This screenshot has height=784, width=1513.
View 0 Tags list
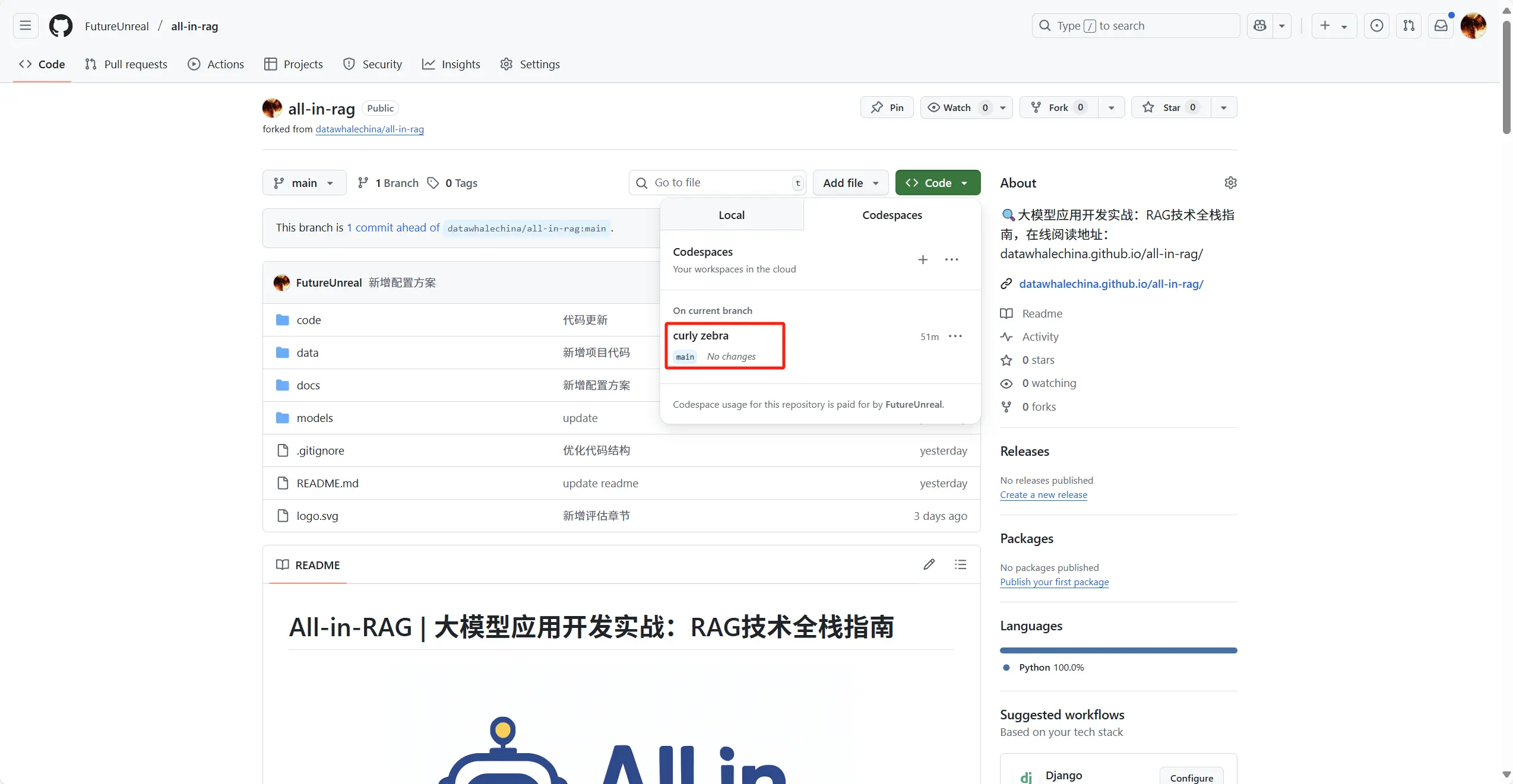(x=452, y=183)
